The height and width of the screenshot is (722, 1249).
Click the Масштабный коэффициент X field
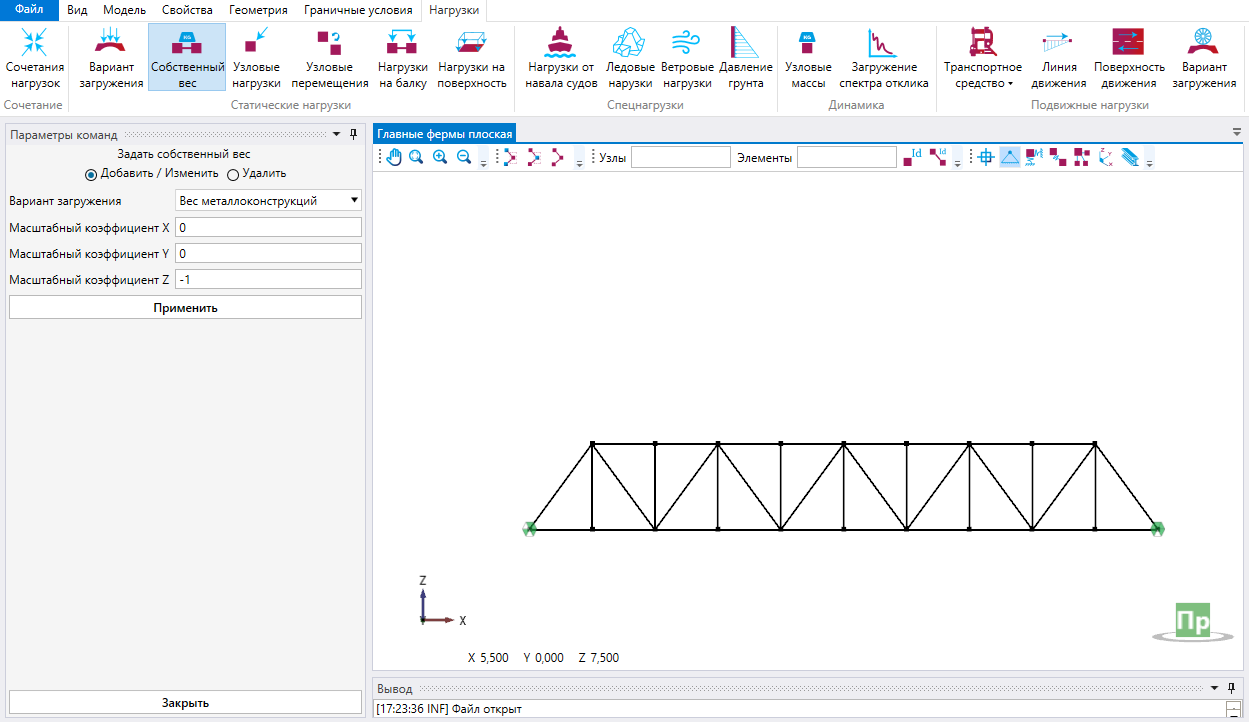click(268, 227)
